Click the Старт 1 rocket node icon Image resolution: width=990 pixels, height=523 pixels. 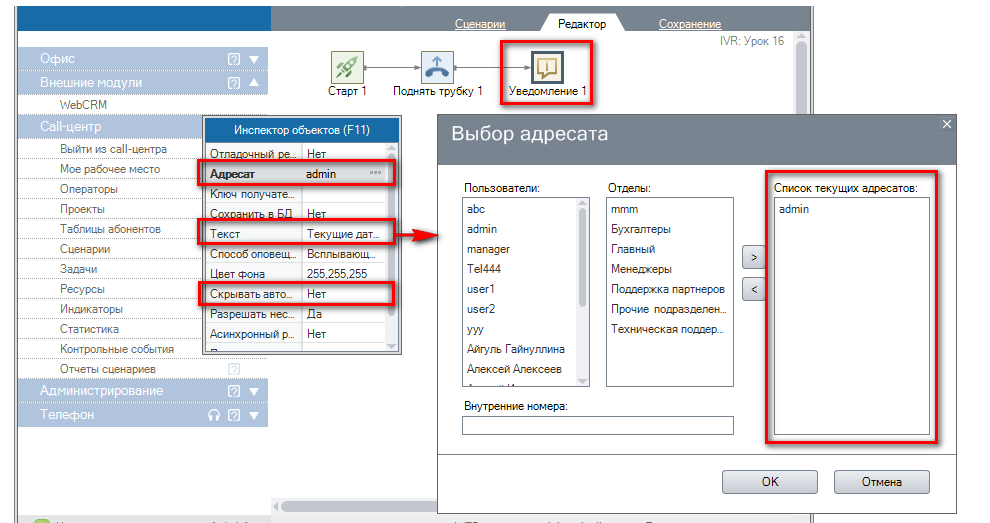click(347, 66)
